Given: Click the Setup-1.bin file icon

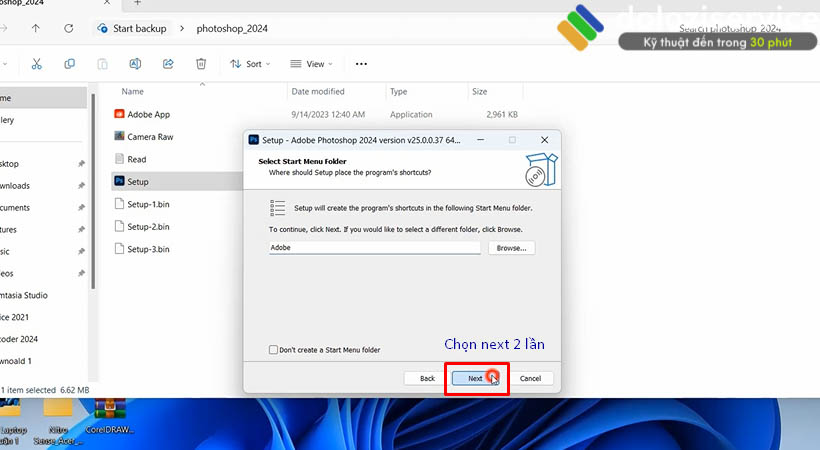Looking at the screenshot, I should [x=119, y=204].
